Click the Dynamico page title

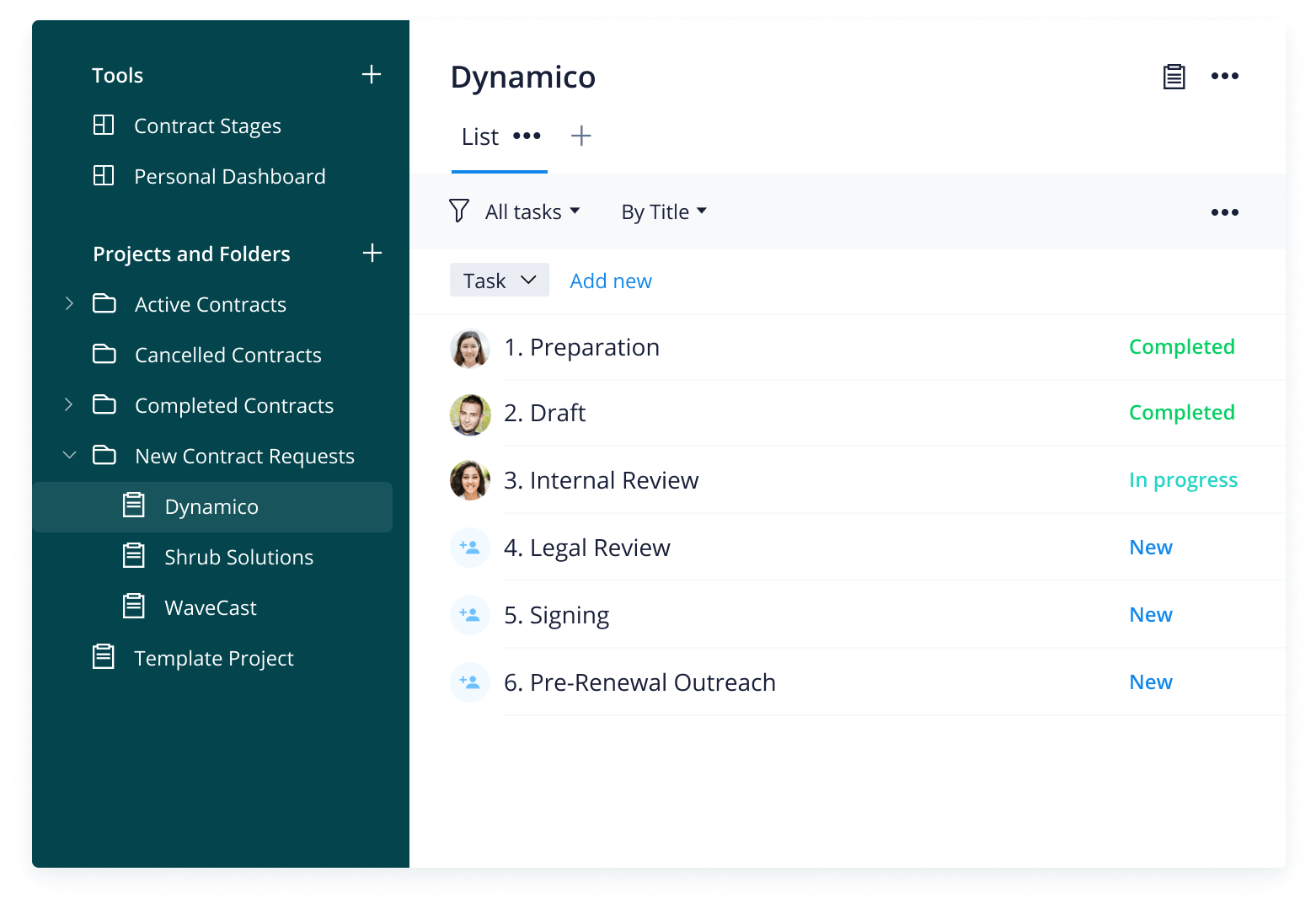tap(523, 77)
